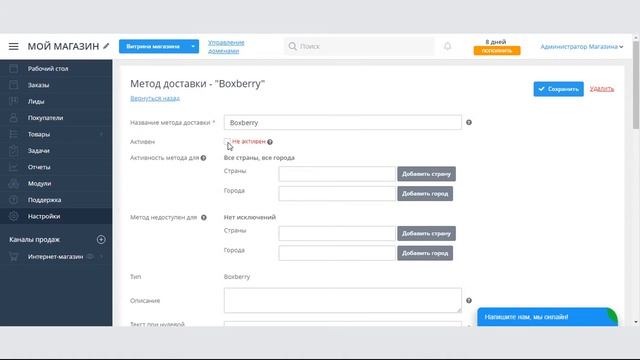Open Покупатели in sidebar

click(45, 118)
